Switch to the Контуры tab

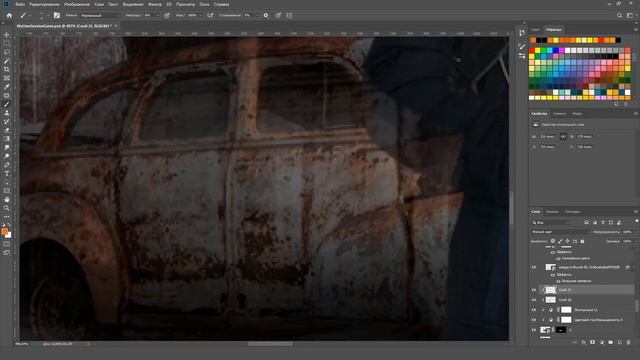(x=573, y=211)
